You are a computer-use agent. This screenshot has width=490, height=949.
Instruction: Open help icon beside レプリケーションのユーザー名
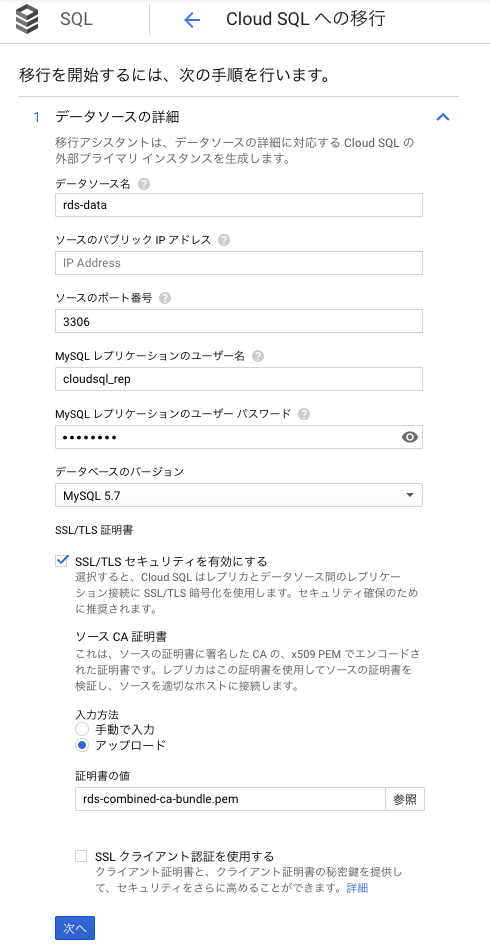tap(258, 356)
